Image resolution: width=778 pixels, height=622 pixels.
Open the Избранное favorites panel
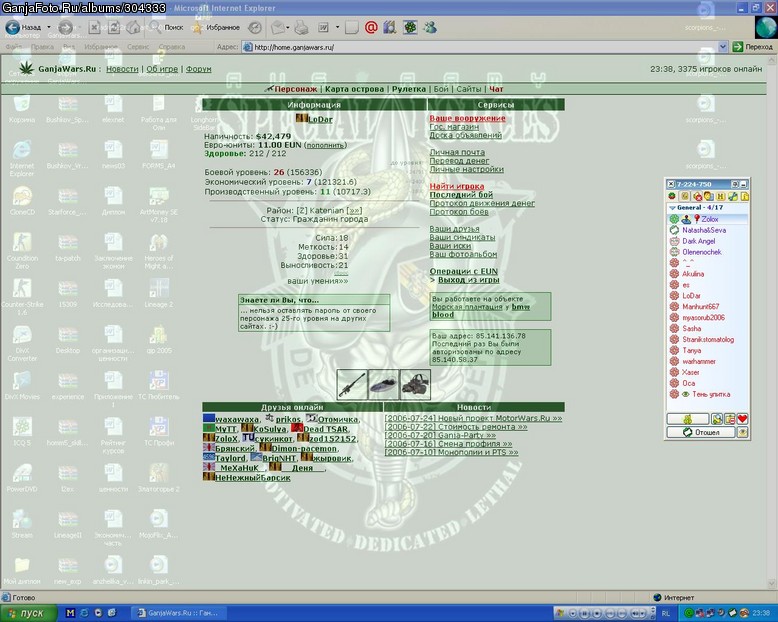216,28
